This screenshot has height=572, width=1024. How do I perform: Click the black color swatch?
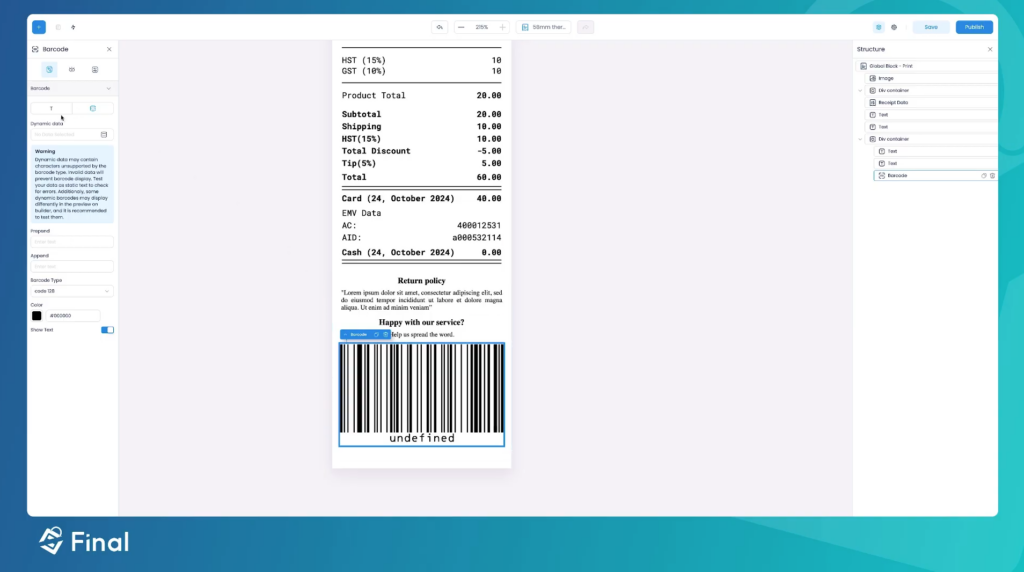(37, 315)
